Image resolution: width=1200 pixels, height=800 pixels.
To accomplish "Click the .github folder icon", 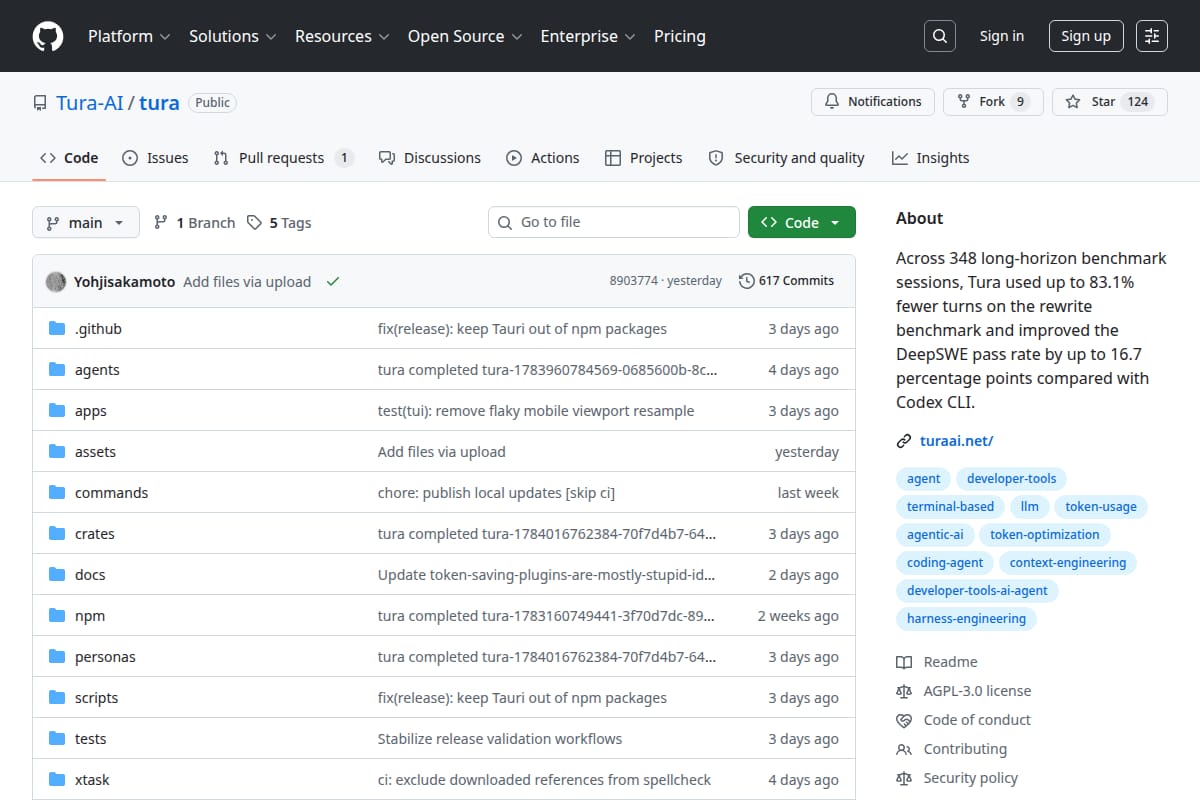I will click(57, 329).
